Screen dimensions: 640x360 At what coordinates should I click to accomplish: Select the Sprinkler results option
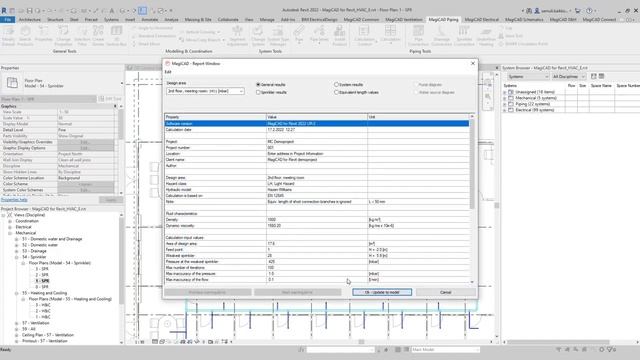258,92
